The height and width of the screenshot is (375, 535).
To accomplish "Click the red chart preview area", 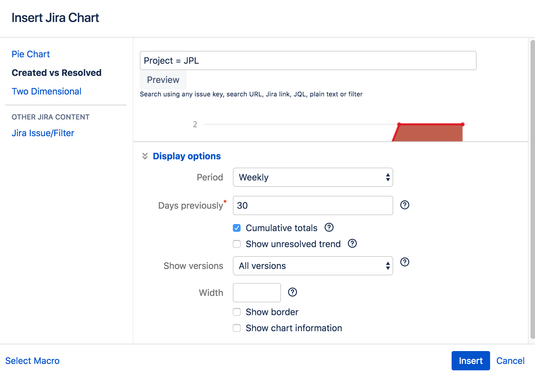I will tap(429, 133).
